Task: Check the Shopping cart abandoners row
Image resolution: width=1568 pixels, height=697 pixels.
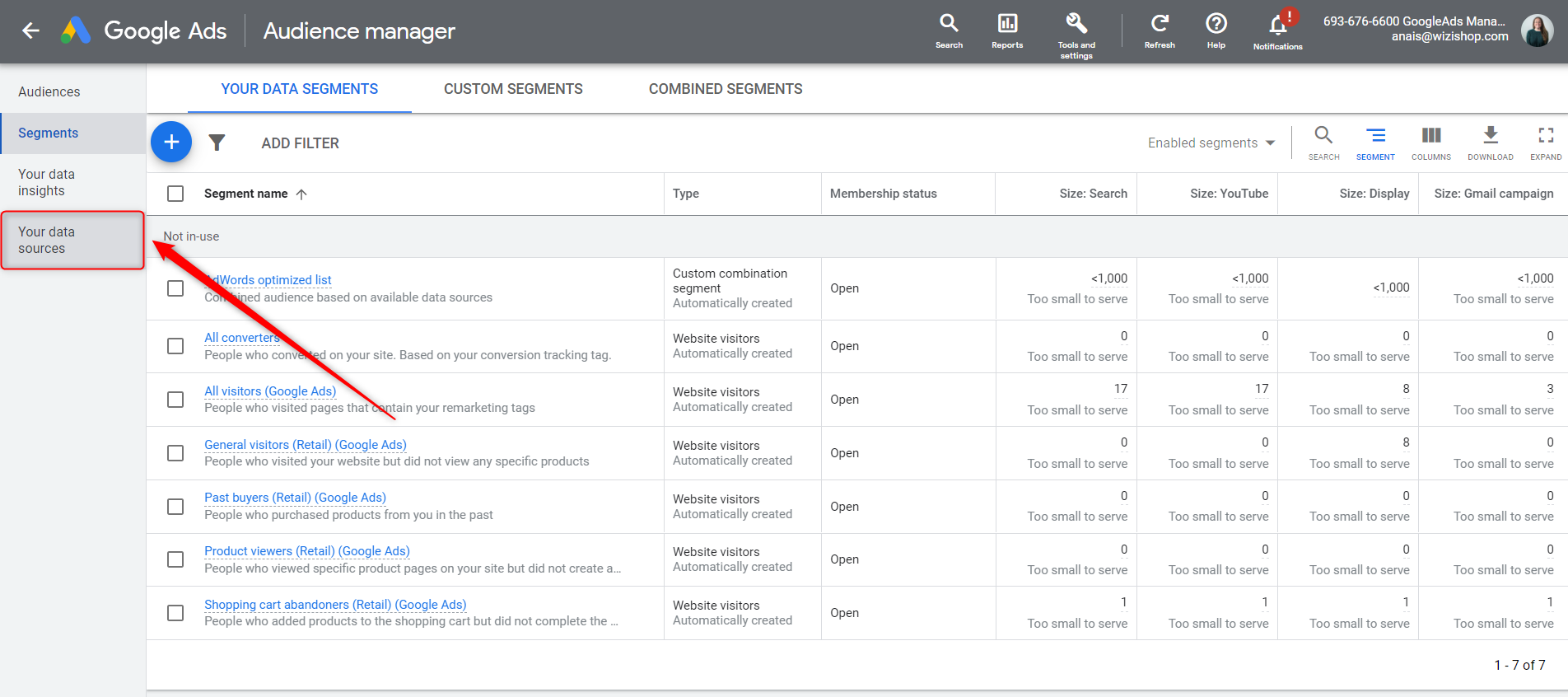Action: point(175,613)
